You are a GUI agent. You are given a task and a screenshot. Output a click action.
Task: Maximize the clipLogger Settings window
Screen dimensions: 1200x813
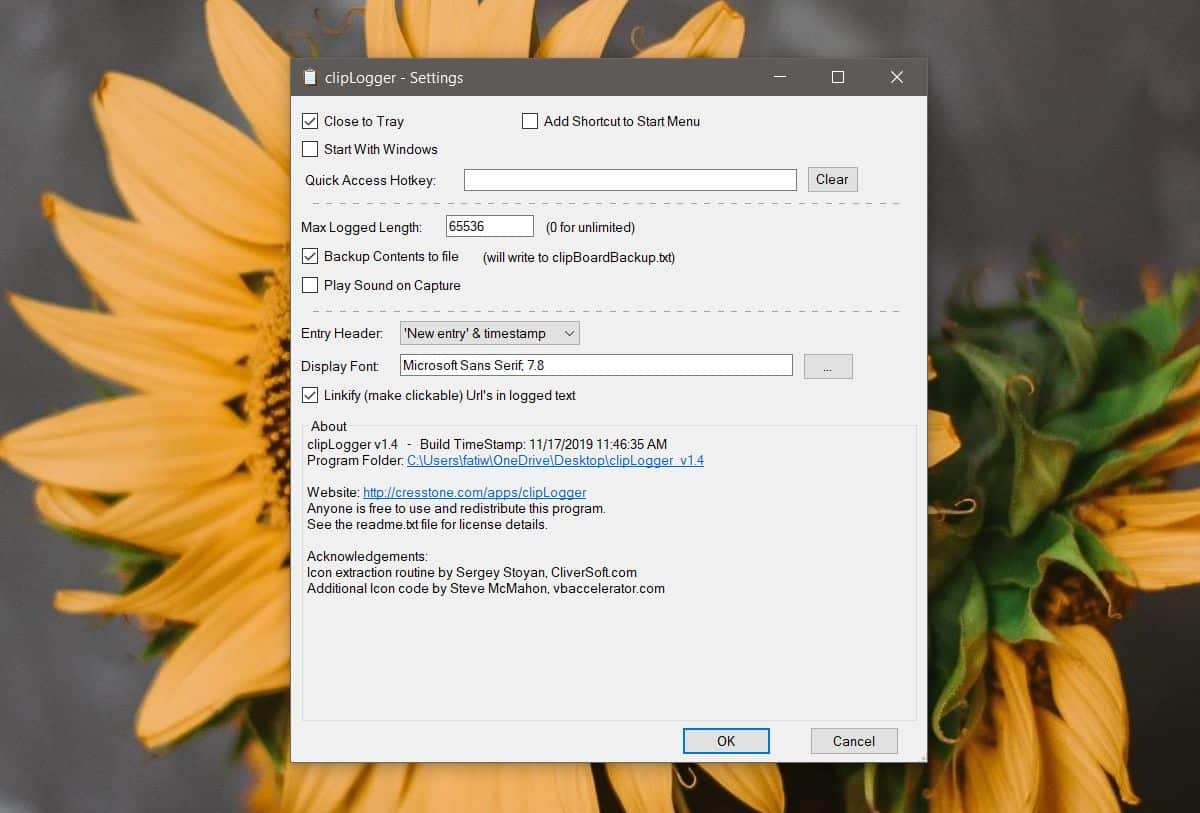(838, 77)
